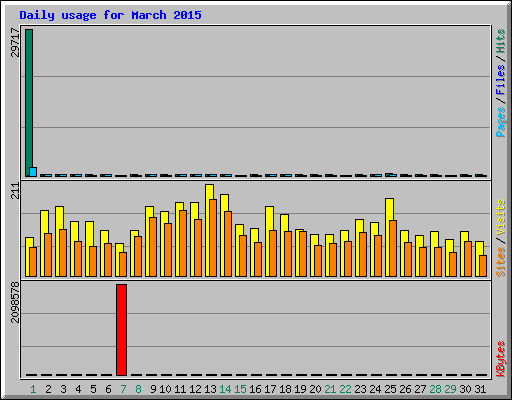
Task: Click the yellow visits bar for day 7
Action: pos(119,260)
